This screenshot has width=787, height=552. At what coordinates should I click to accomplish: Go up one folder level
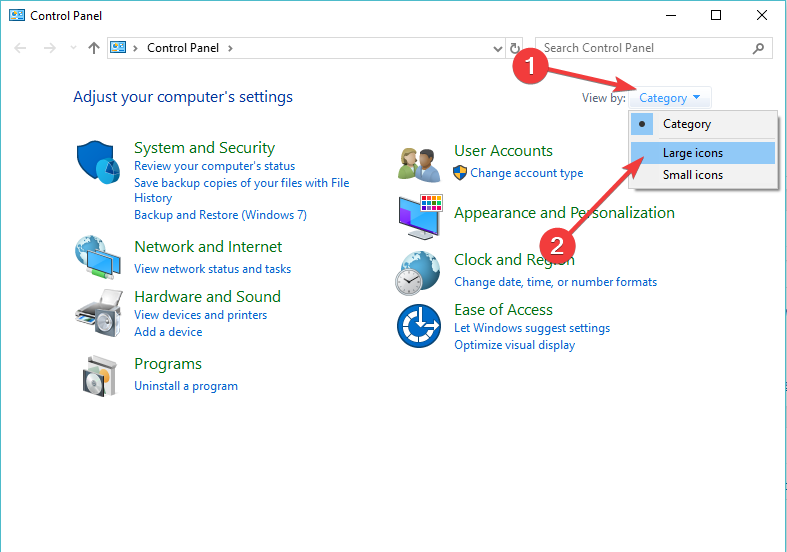(x=93, y=48)
